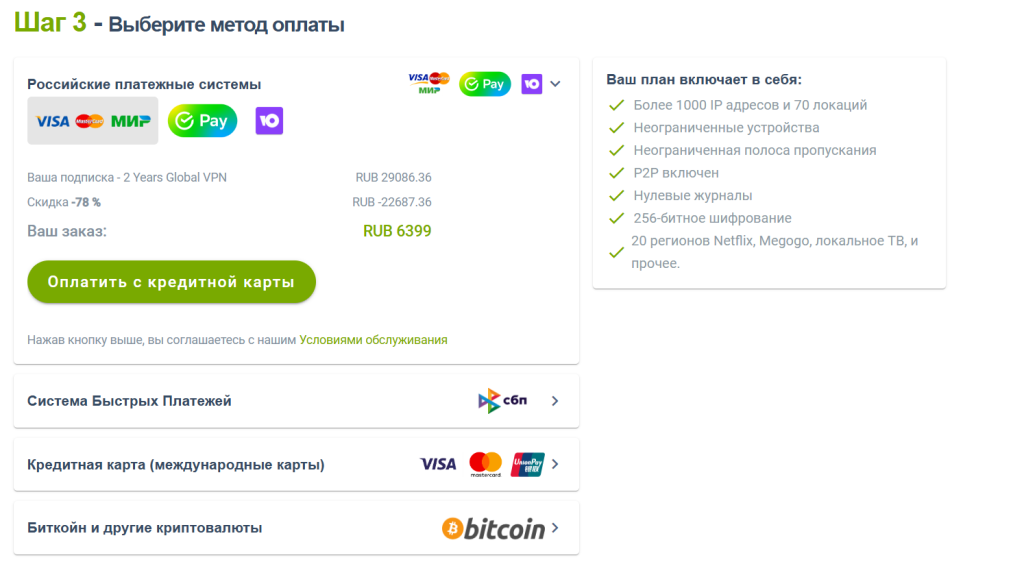Pick the purple YooMoney payment icon

[269, 121]
